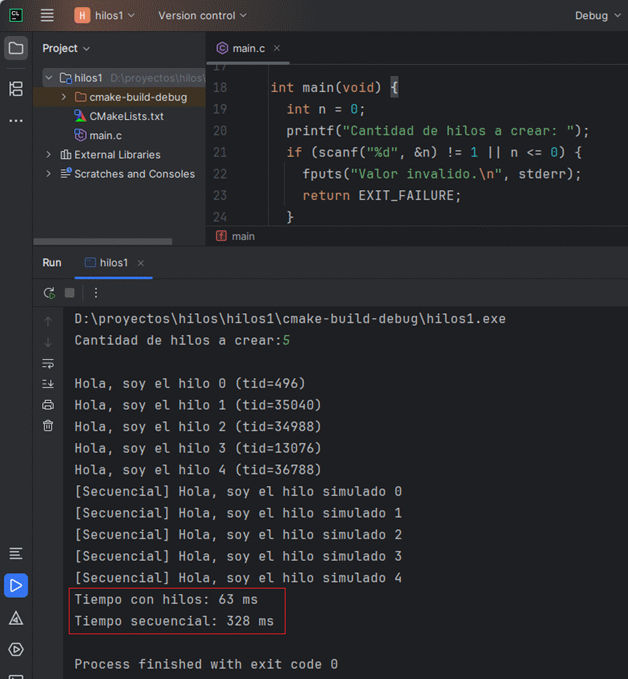Select the hilos1 run tab
The width and height of the screenshot is (628, 679).
[x=113, y=263]
